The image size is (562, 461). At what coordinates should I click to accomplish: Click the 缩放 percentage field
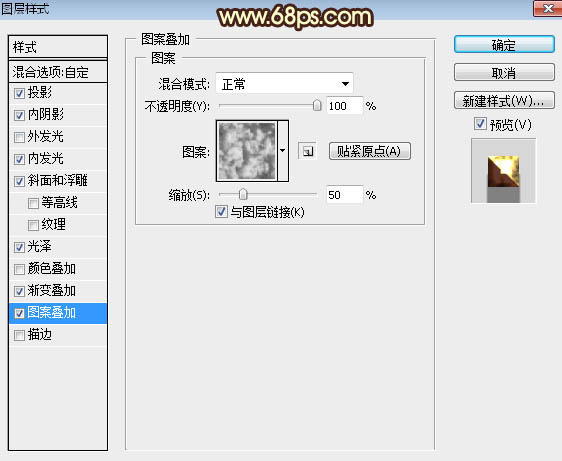coord(344,195)
